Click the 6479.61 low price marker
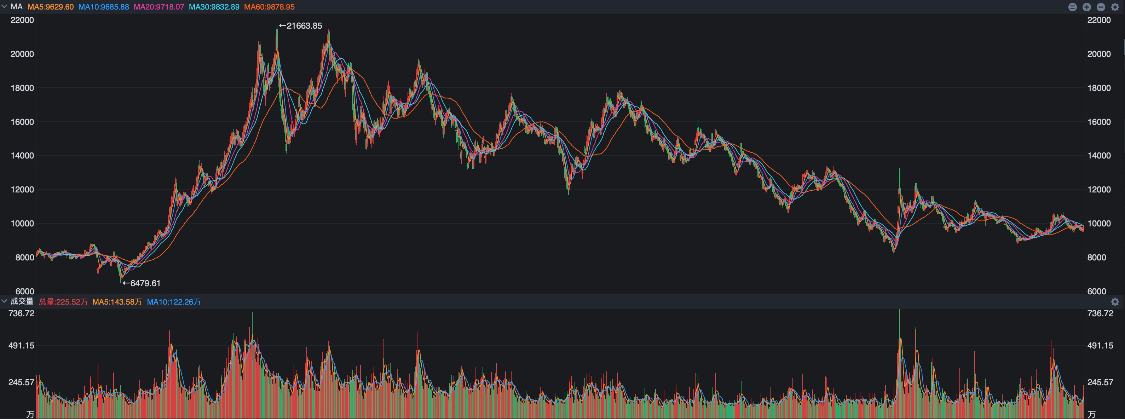Viewport: 1125px width, 419px height. pos(139,283)
